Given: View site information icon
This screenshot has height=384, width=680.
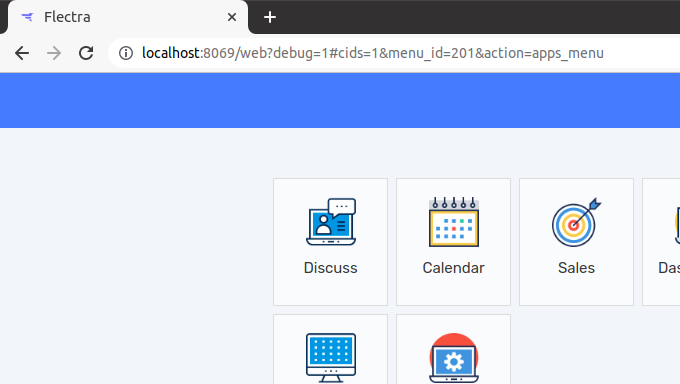Looking at the screenshot, I should (x=126, y=53).
